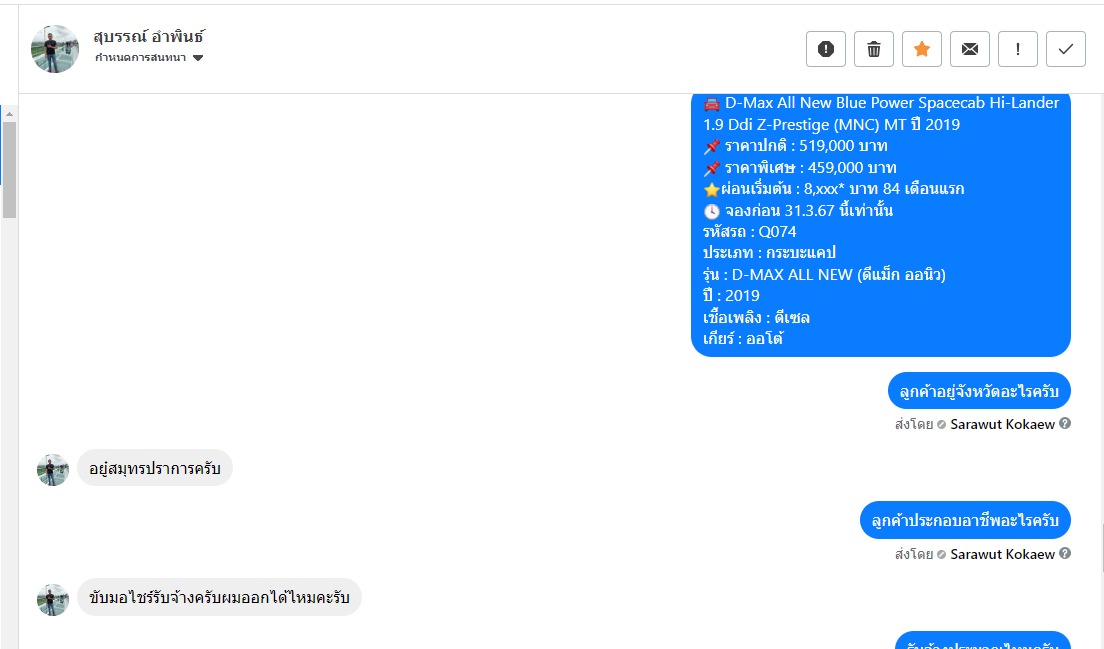Flag conversation with plain exclamation mark button

click(1017, 49)
